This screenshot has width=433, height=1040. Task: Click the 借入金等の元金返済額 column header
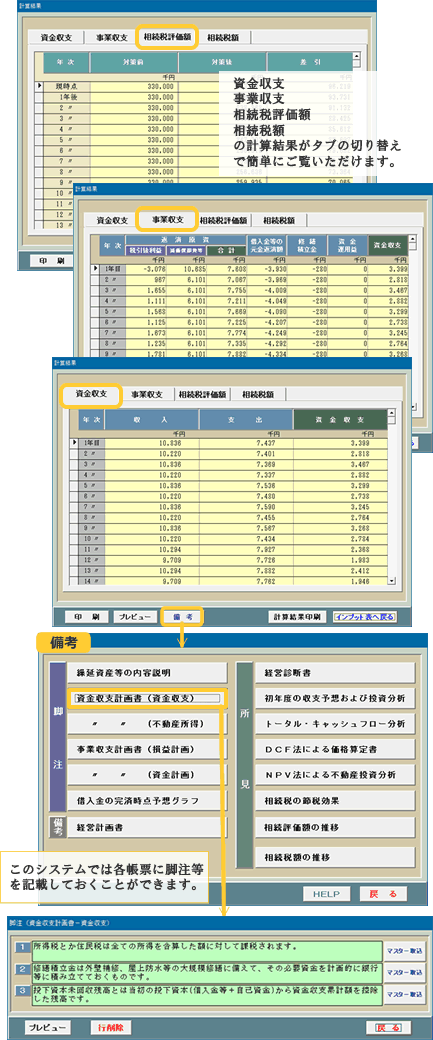coord(266,243)
